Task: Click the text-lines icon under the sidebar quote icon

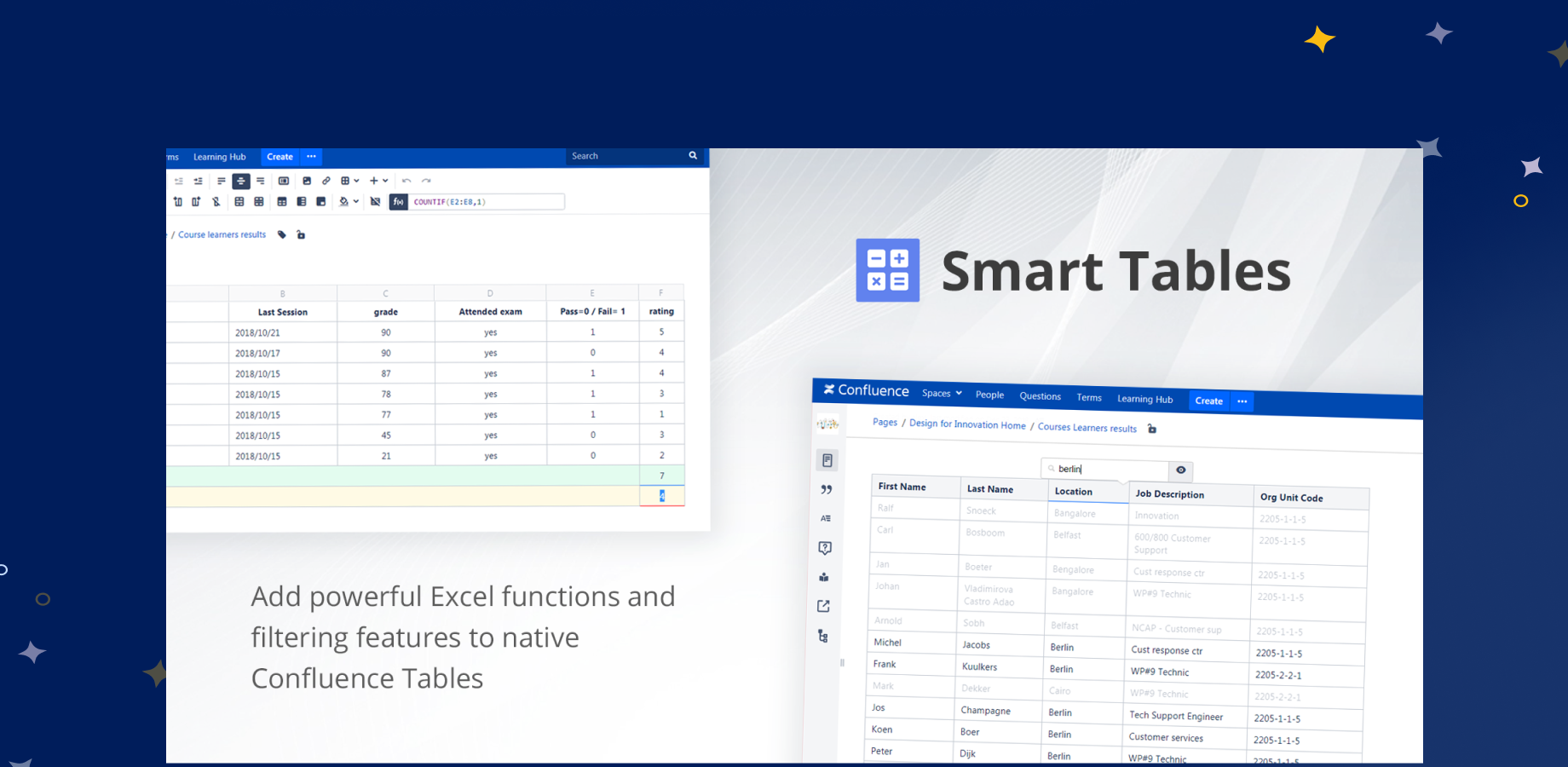Action: coord(825,518)
